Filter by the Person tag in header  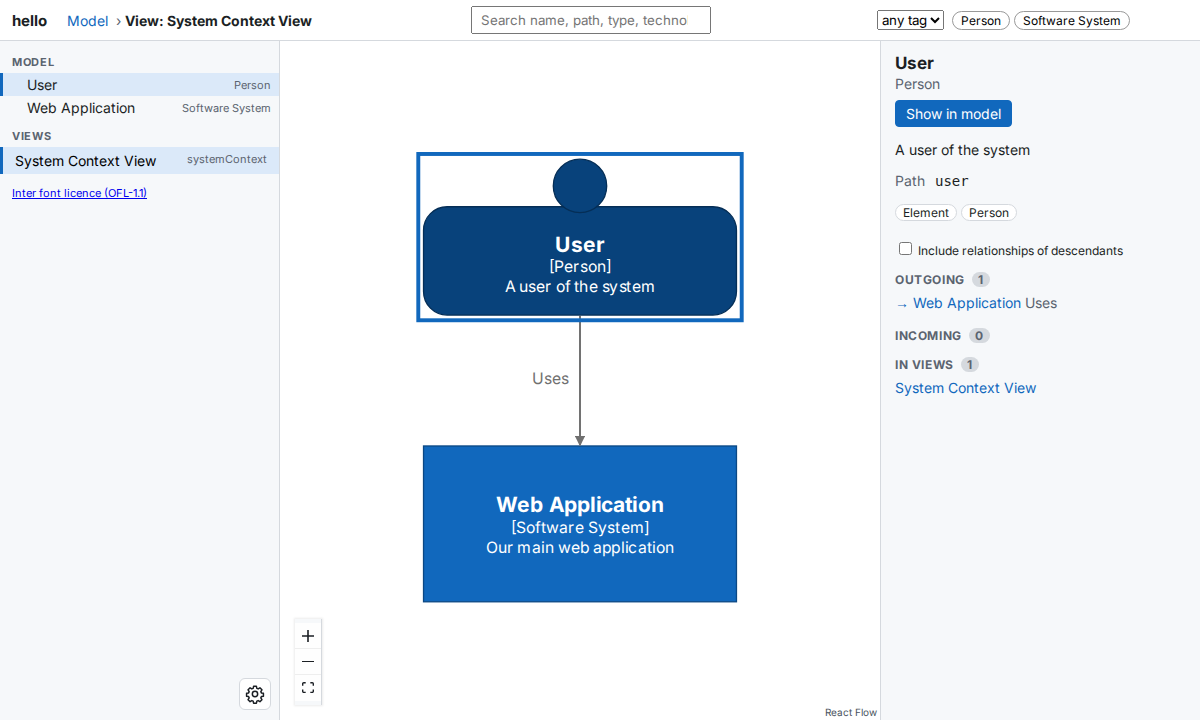click(981, 21)
